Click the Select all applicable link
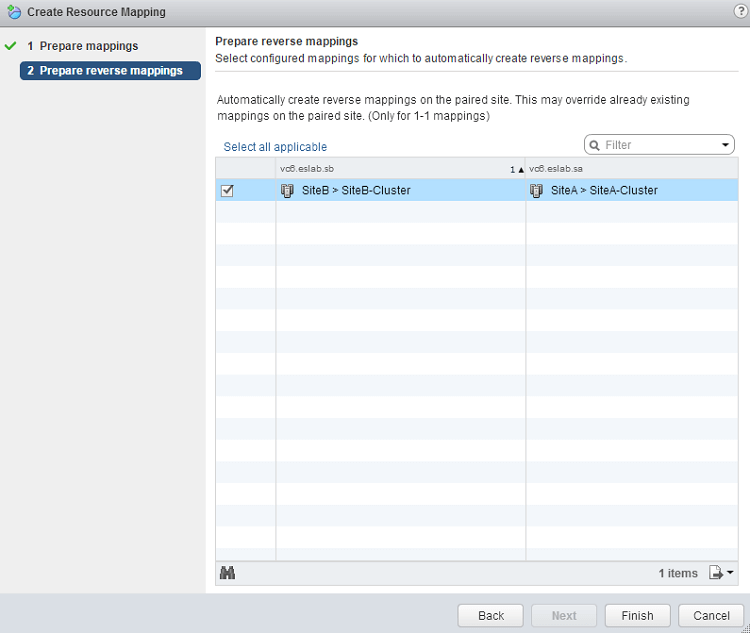750x633 pixels. pos(275,147)
